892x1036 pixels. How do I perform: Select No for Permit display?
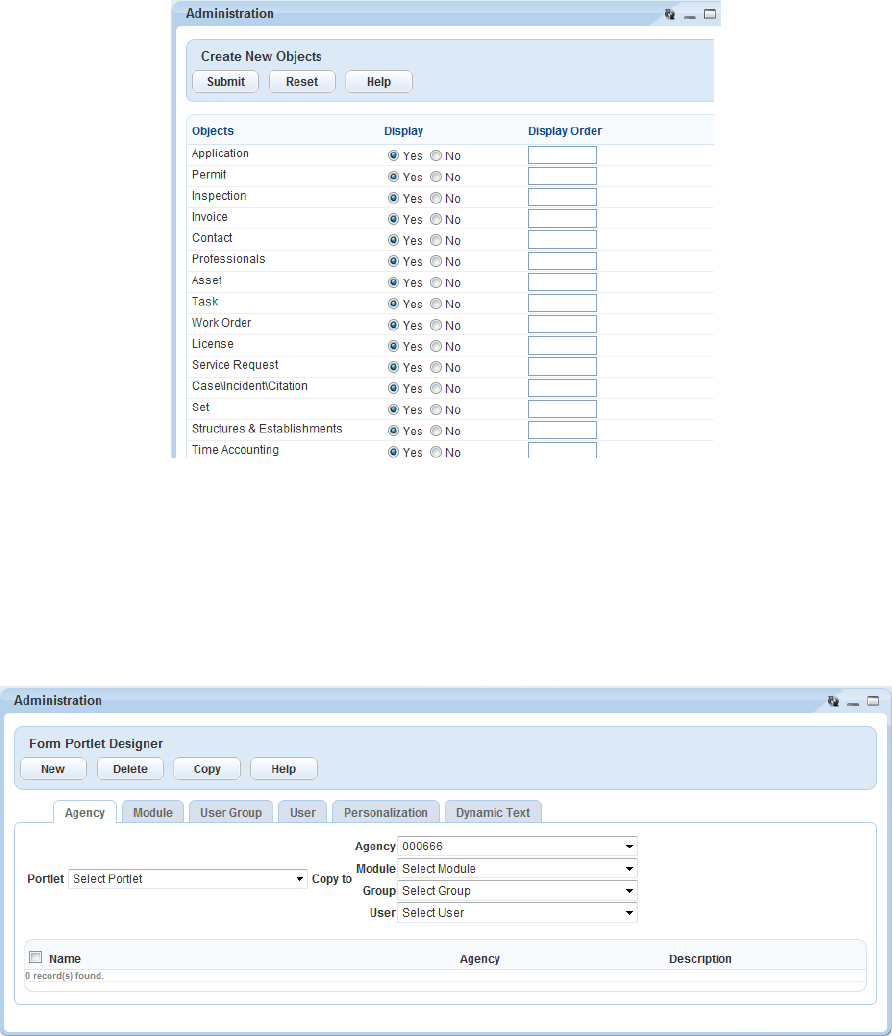point(435,176)
